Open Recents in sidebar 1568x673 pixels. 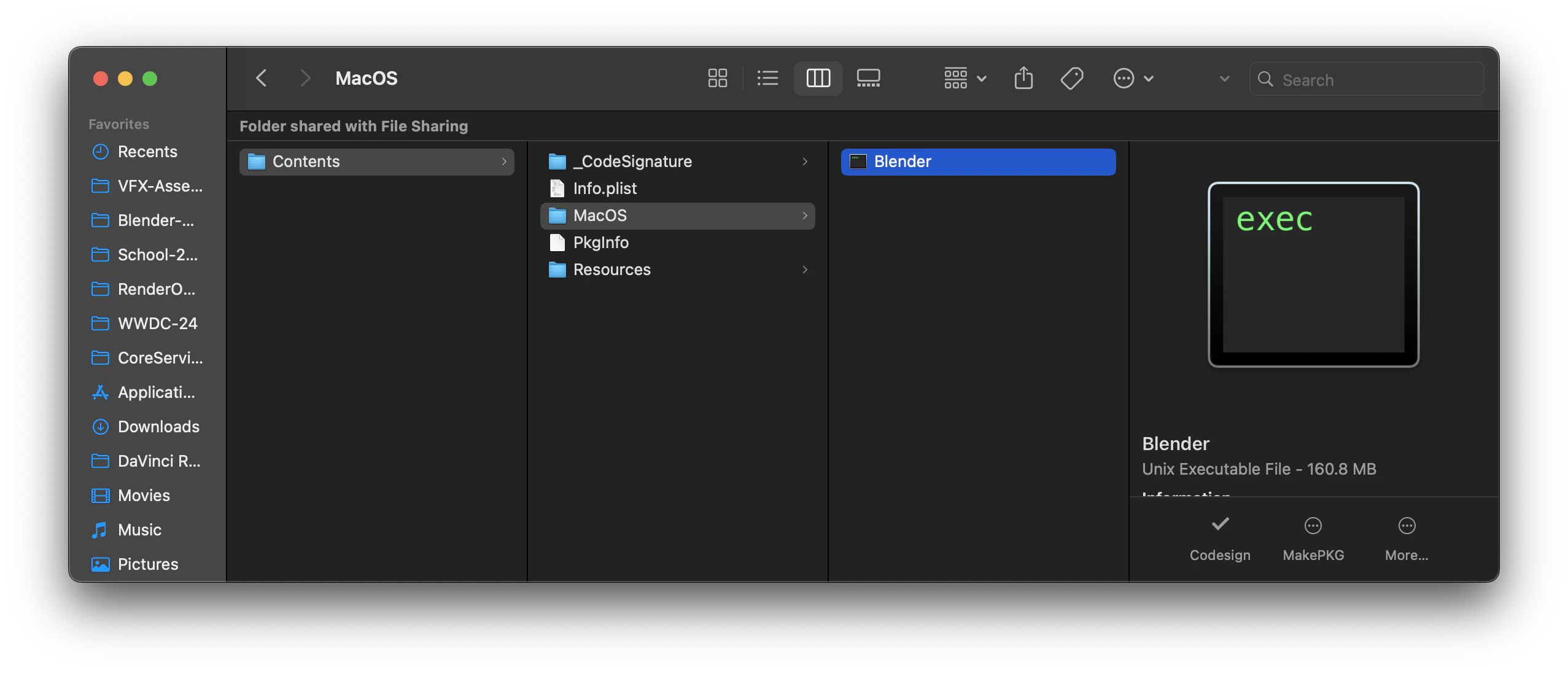(x=147, y=152)
